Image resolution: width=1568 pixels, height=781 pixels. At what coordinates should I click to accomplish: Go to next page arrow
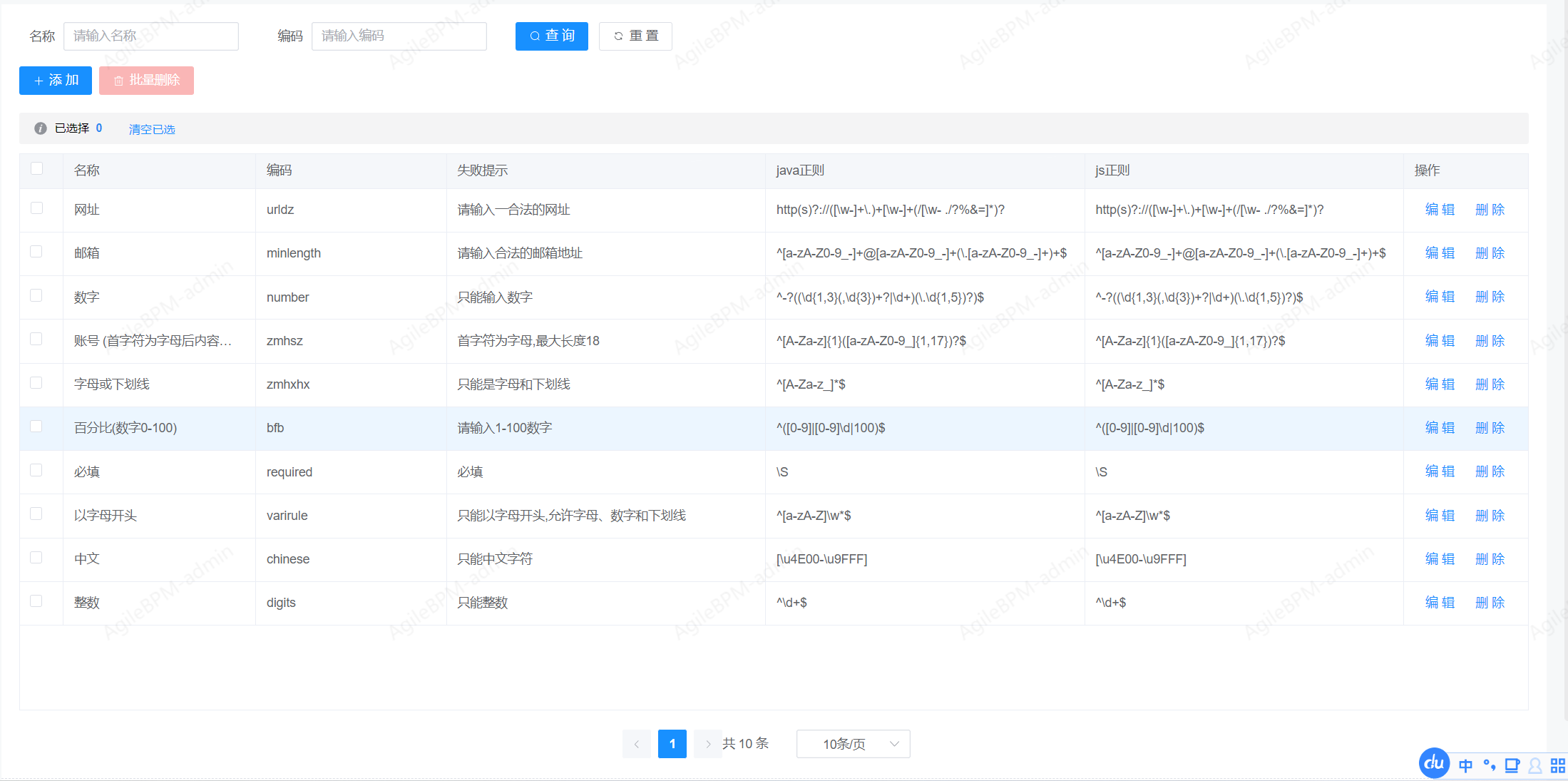click(708, 744)
